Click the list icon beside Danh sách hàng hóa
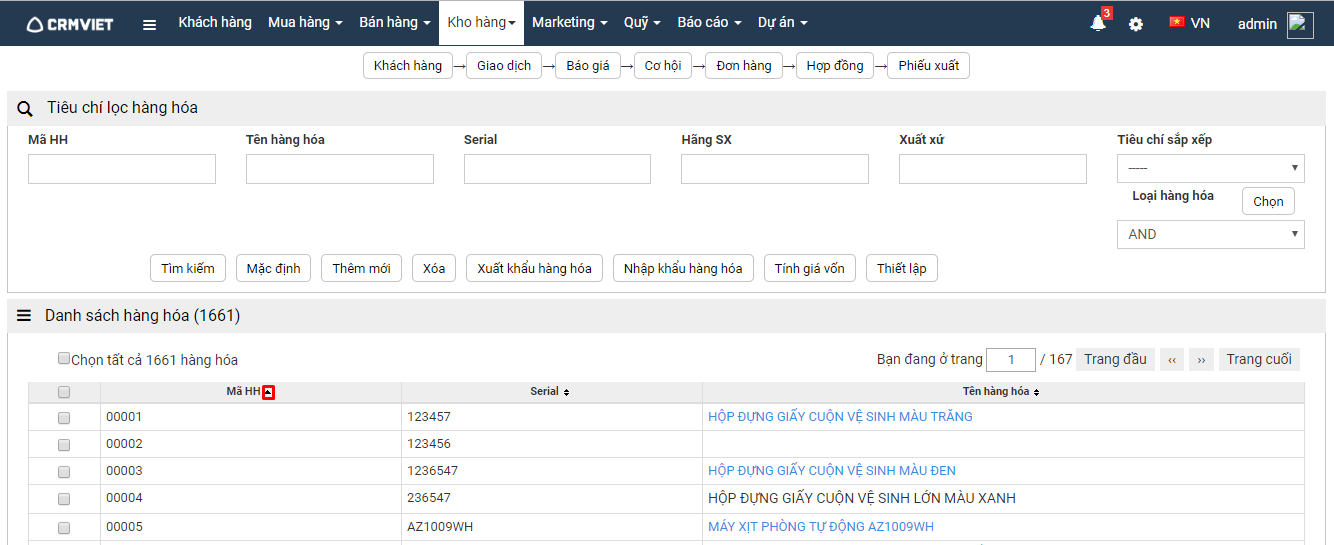The height and width of the screenshot is (545, 1334). coord(24,316)
